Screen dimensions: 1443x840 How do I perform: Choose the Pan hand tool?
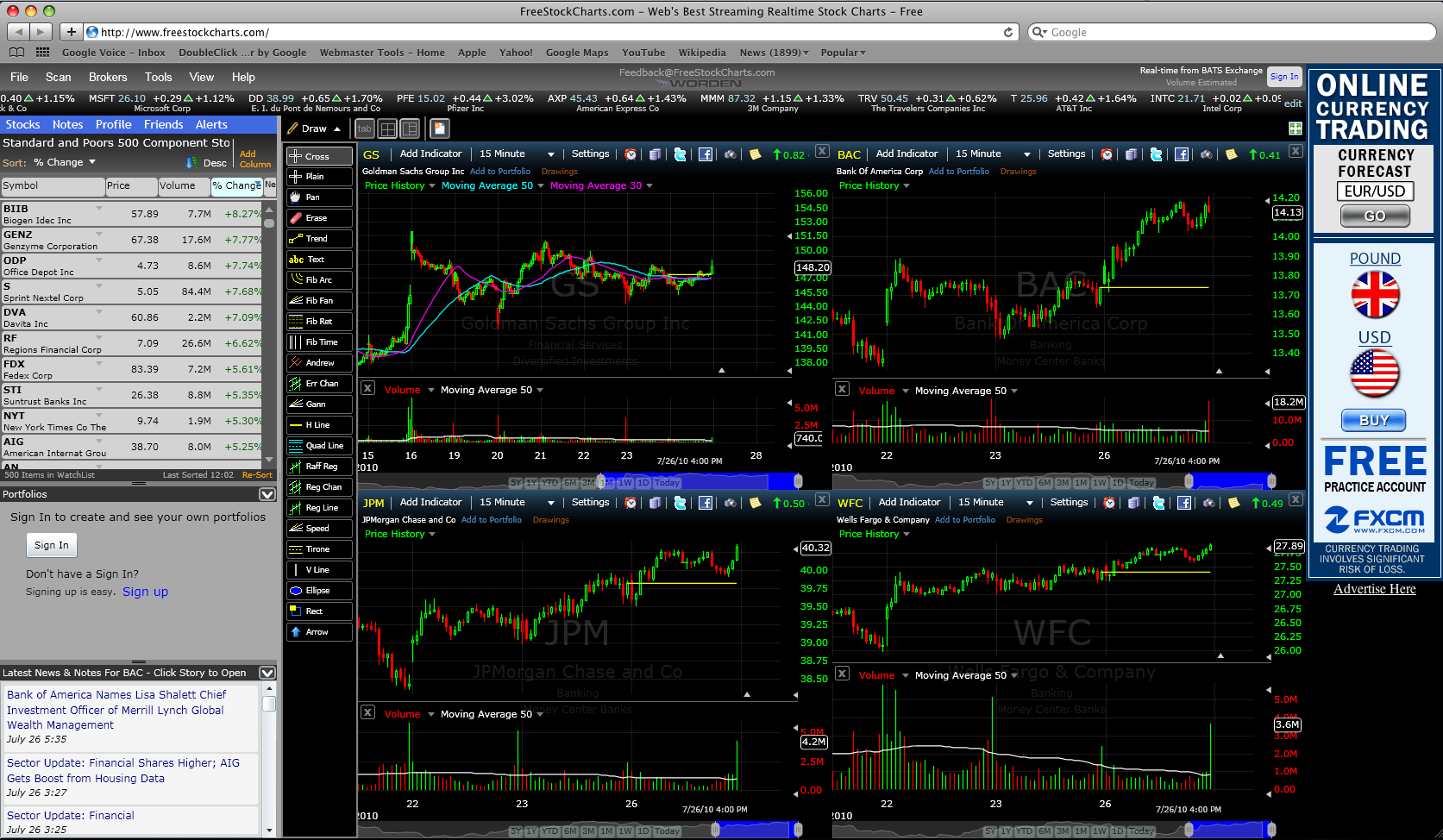click(319, 197)
